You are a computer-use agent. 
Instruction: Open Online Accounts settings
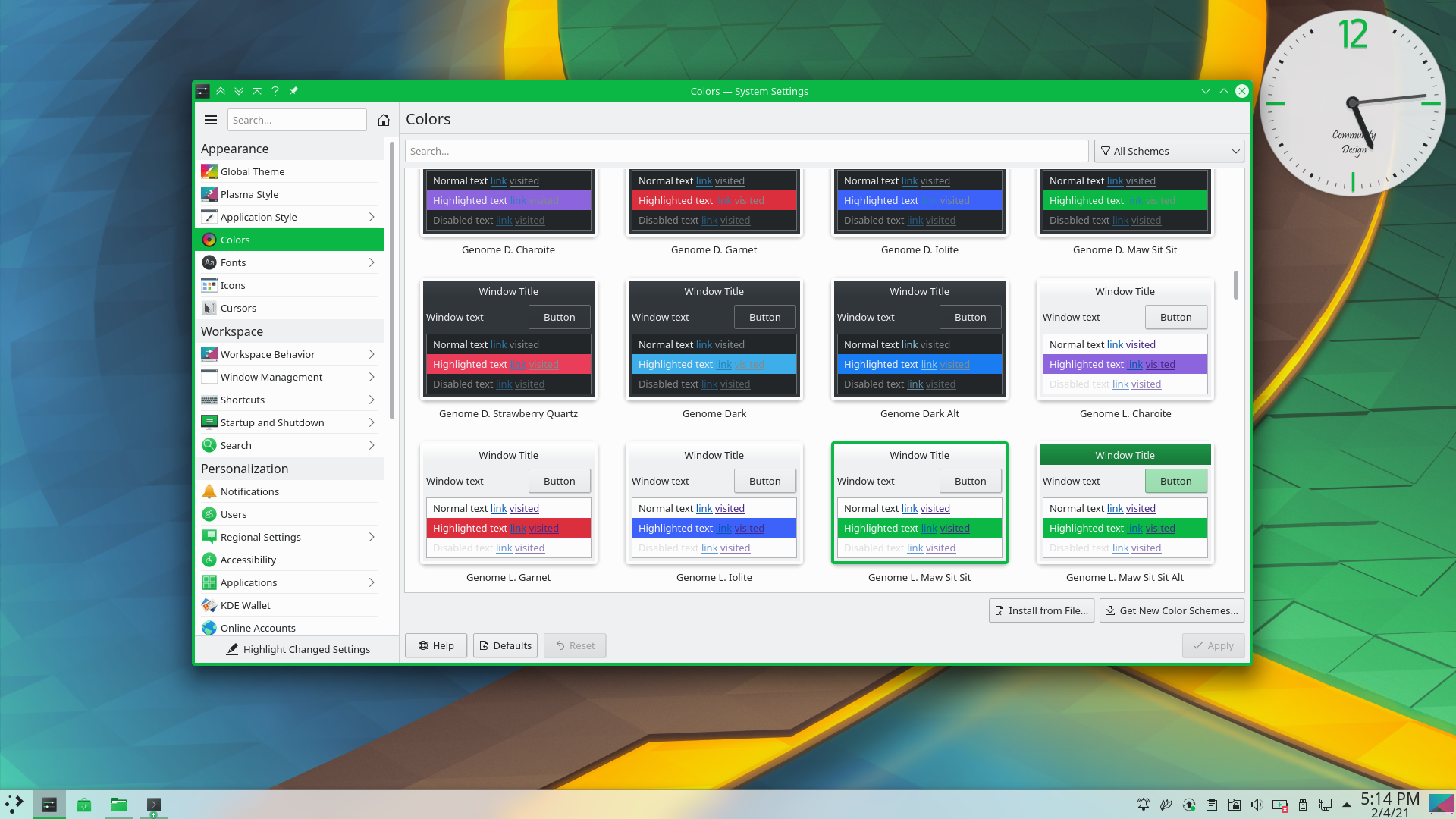[x=289, y=628]
